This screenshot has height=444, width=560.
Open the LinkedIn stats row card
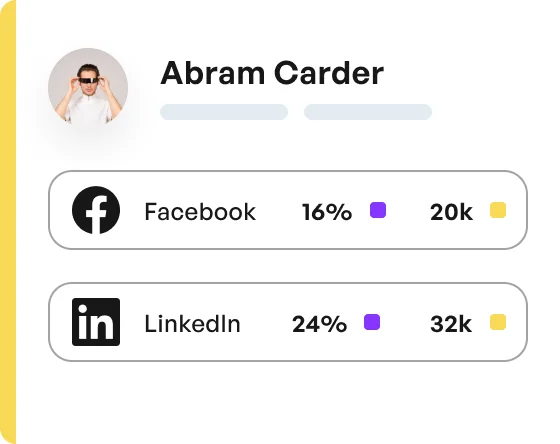click(288, 322)
